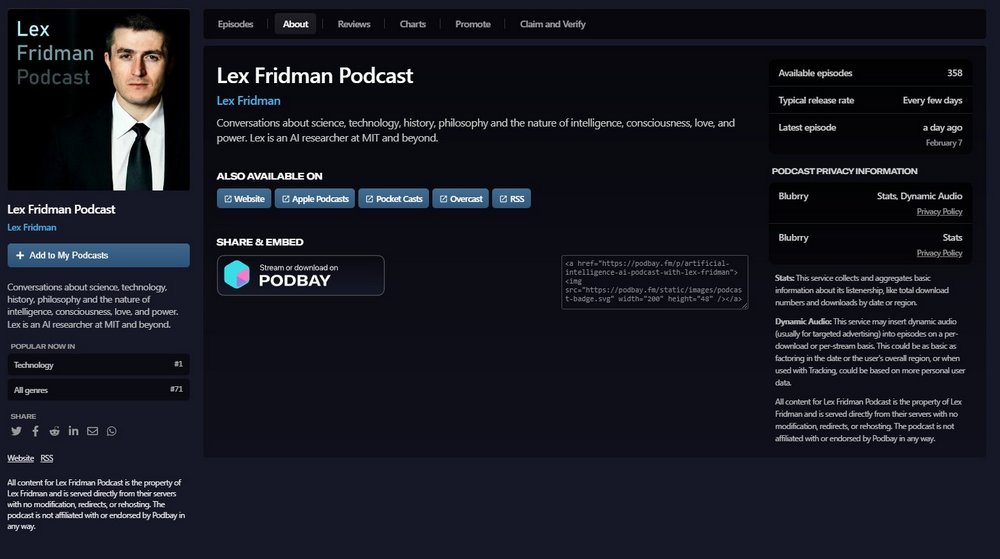Open podcast on Pocket Casts
Image resolution: width=1000 pixels, height=559 pixels.
pos(393,199)
